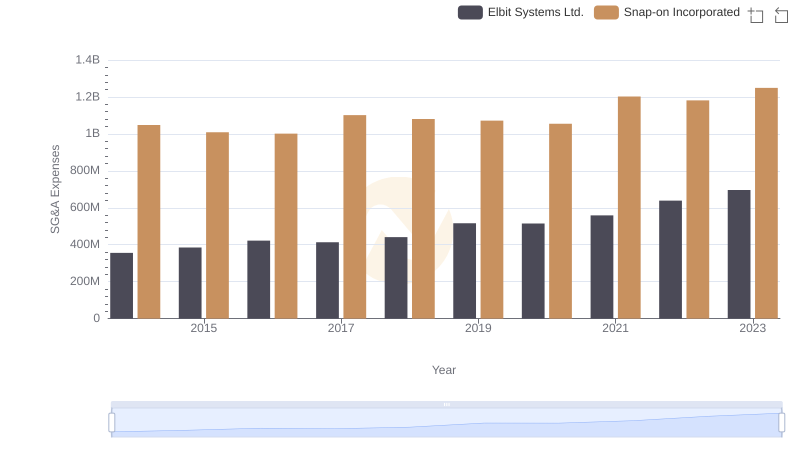Click the 2021 Snap-on Incorporated bar
This screenshot has height=461, width=800.
629,207
